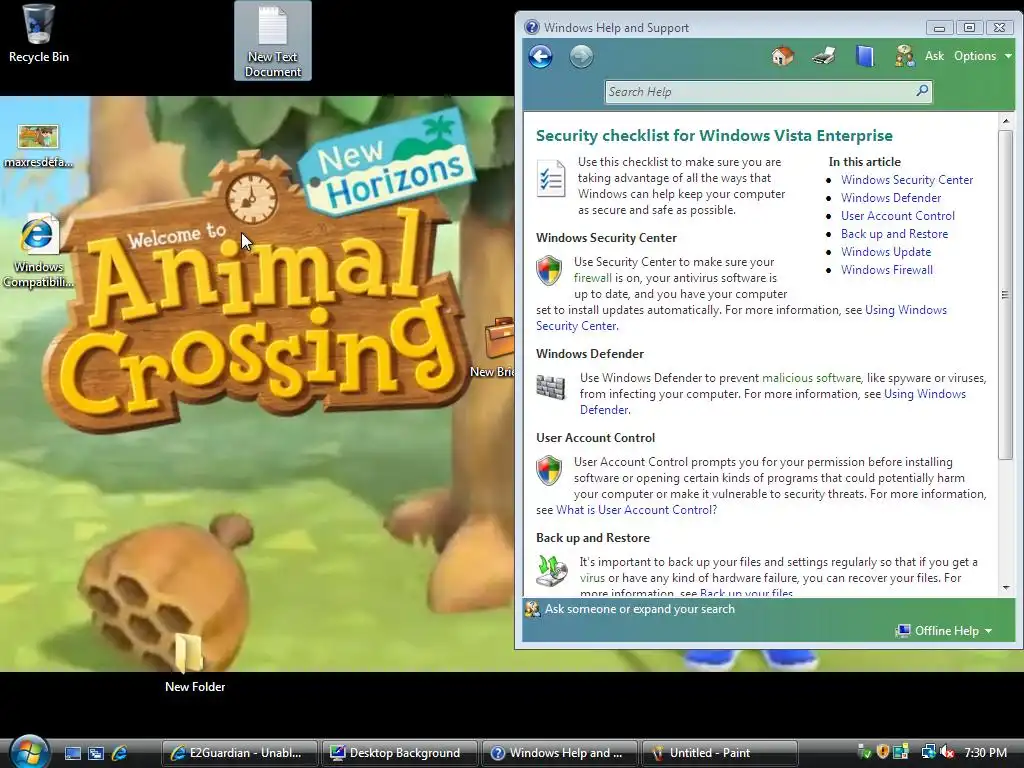Image resolution: width=1024 pixels, height=768 pixels.
Task: Select the New Text Document desktop icon
Action: 273,40
